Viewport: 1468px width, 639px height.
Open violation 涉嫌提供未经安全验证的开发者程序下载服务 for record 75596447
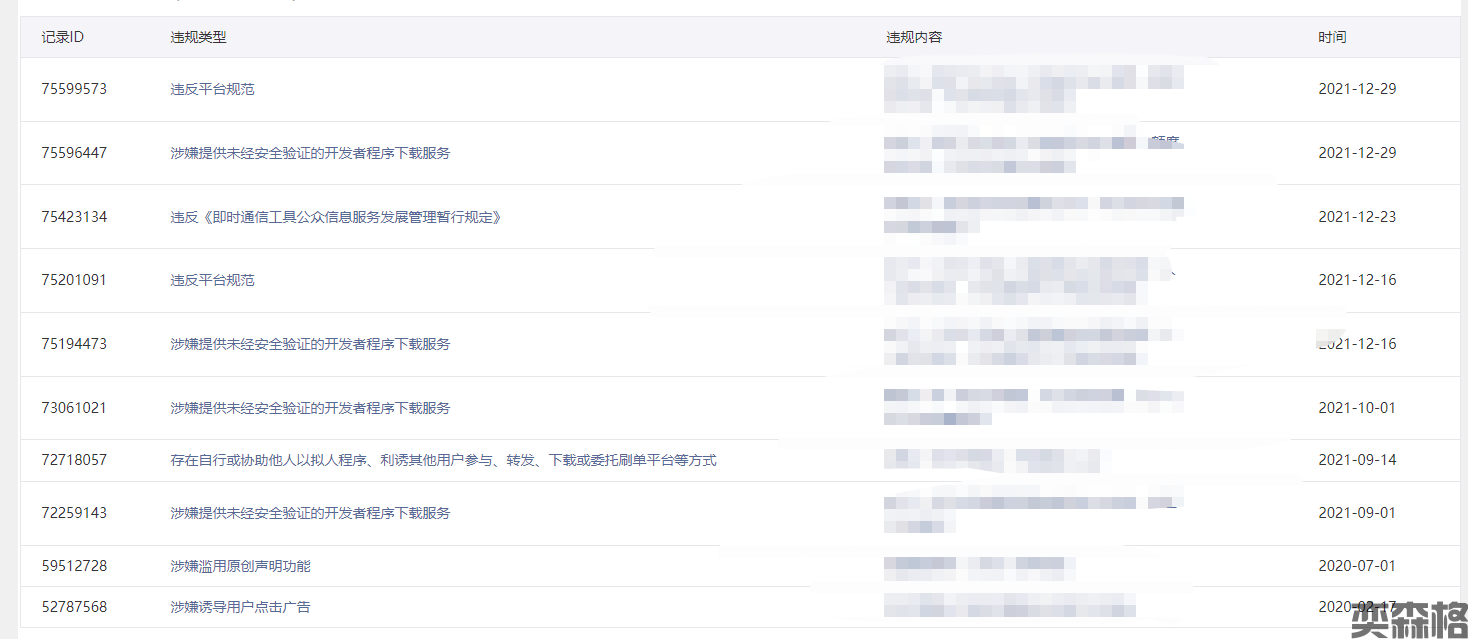point(310,153)
